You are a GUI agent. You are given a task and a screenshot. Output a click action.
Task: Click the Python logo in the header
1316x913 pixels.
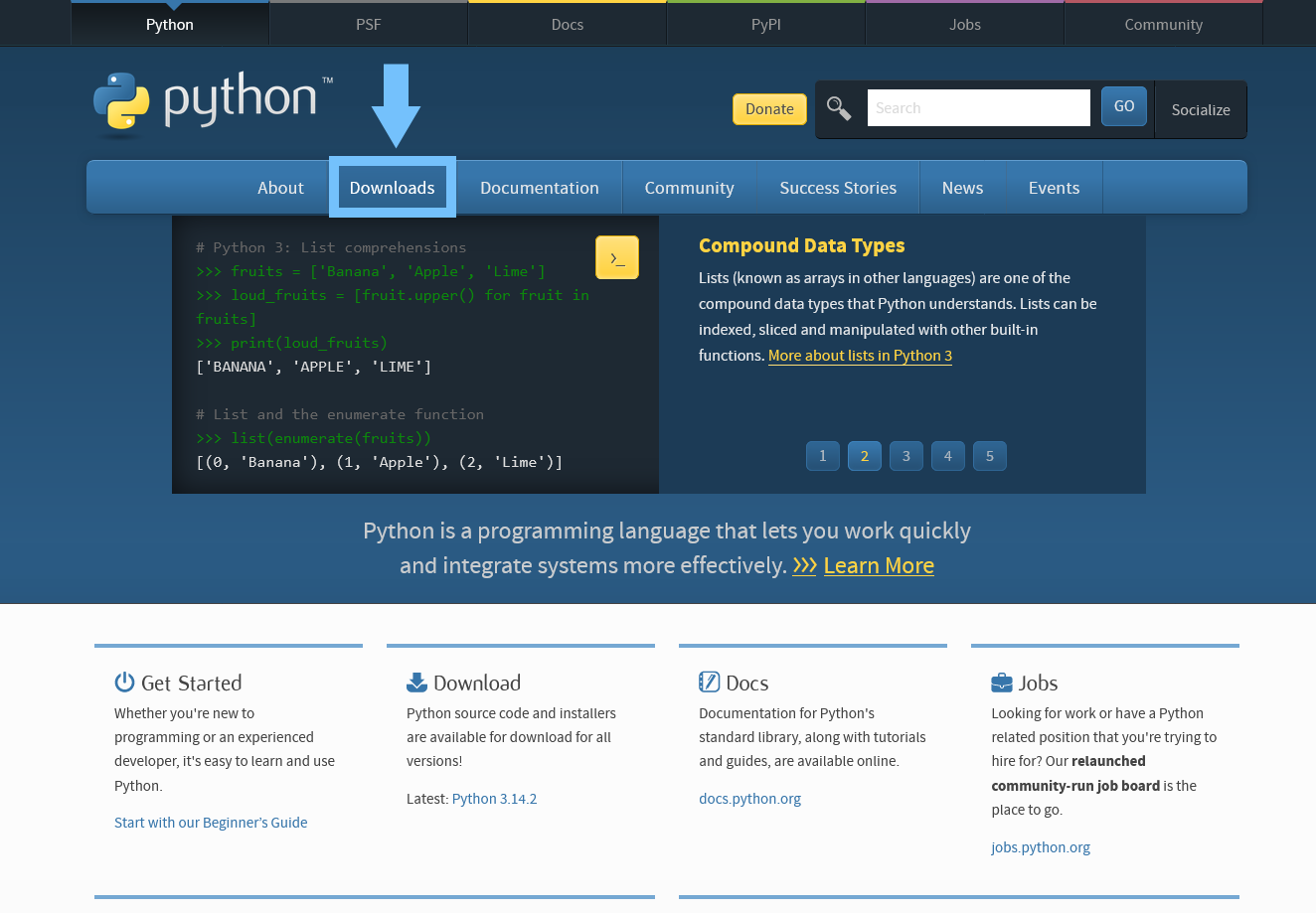[x=213, y=100]
